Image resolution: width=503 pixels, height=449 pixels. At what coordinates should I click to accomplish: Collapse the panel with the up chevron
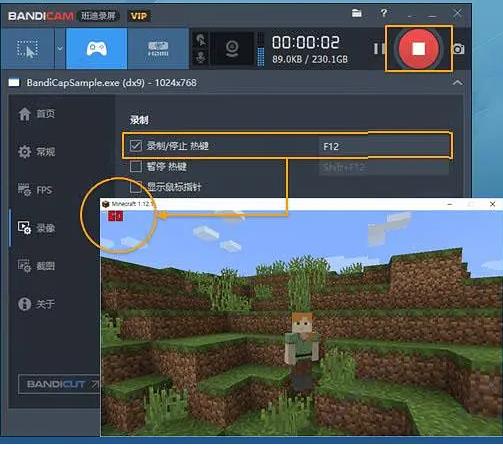(458, 83)
